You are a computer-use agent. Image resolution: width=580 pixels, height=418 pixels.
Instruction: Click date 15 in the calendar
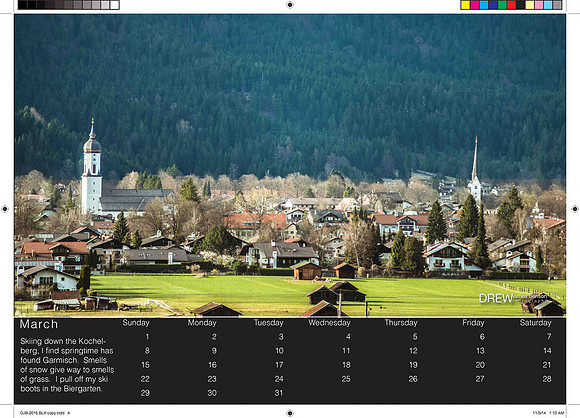coord(145,365)
